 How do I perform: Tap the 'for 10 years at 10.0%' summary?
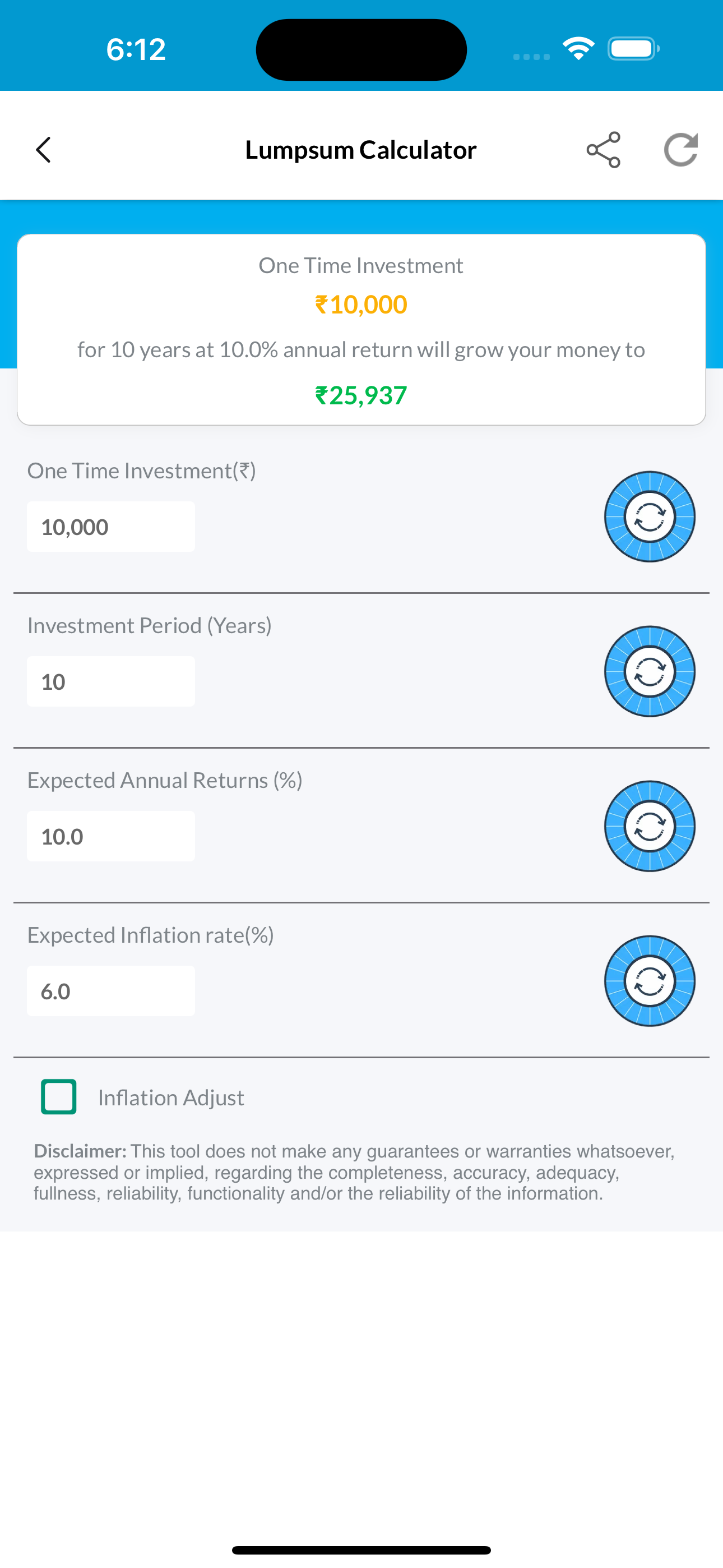click(x=361, y=350)
